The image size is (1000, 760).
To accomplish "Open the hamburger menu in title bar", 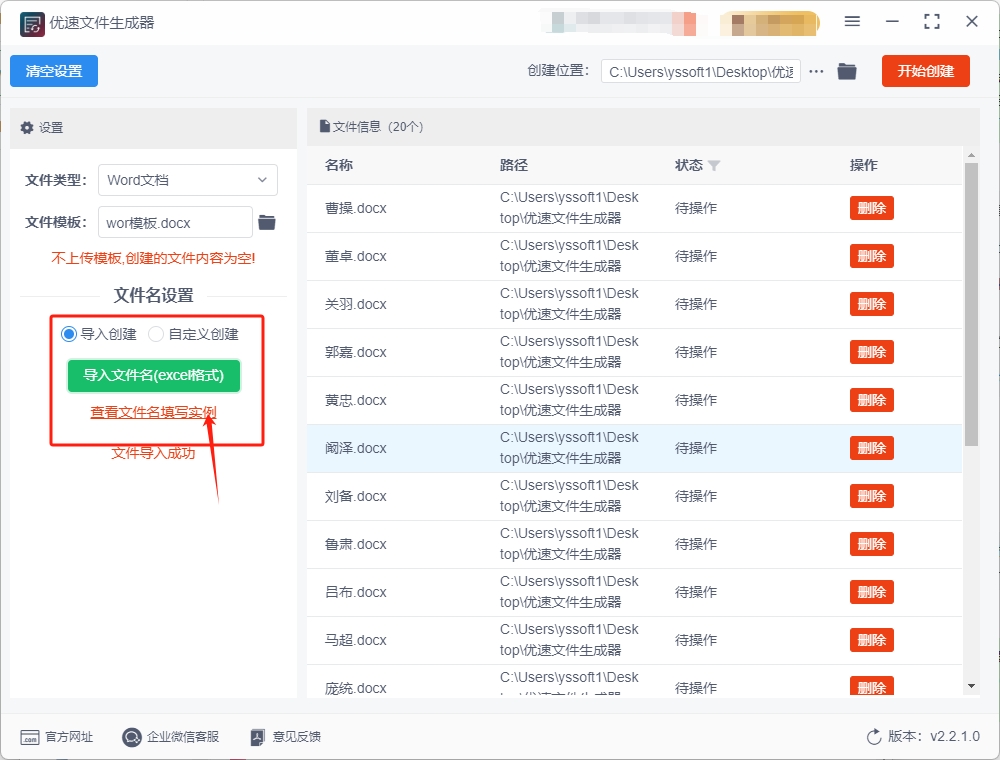I will click(852, 21).
